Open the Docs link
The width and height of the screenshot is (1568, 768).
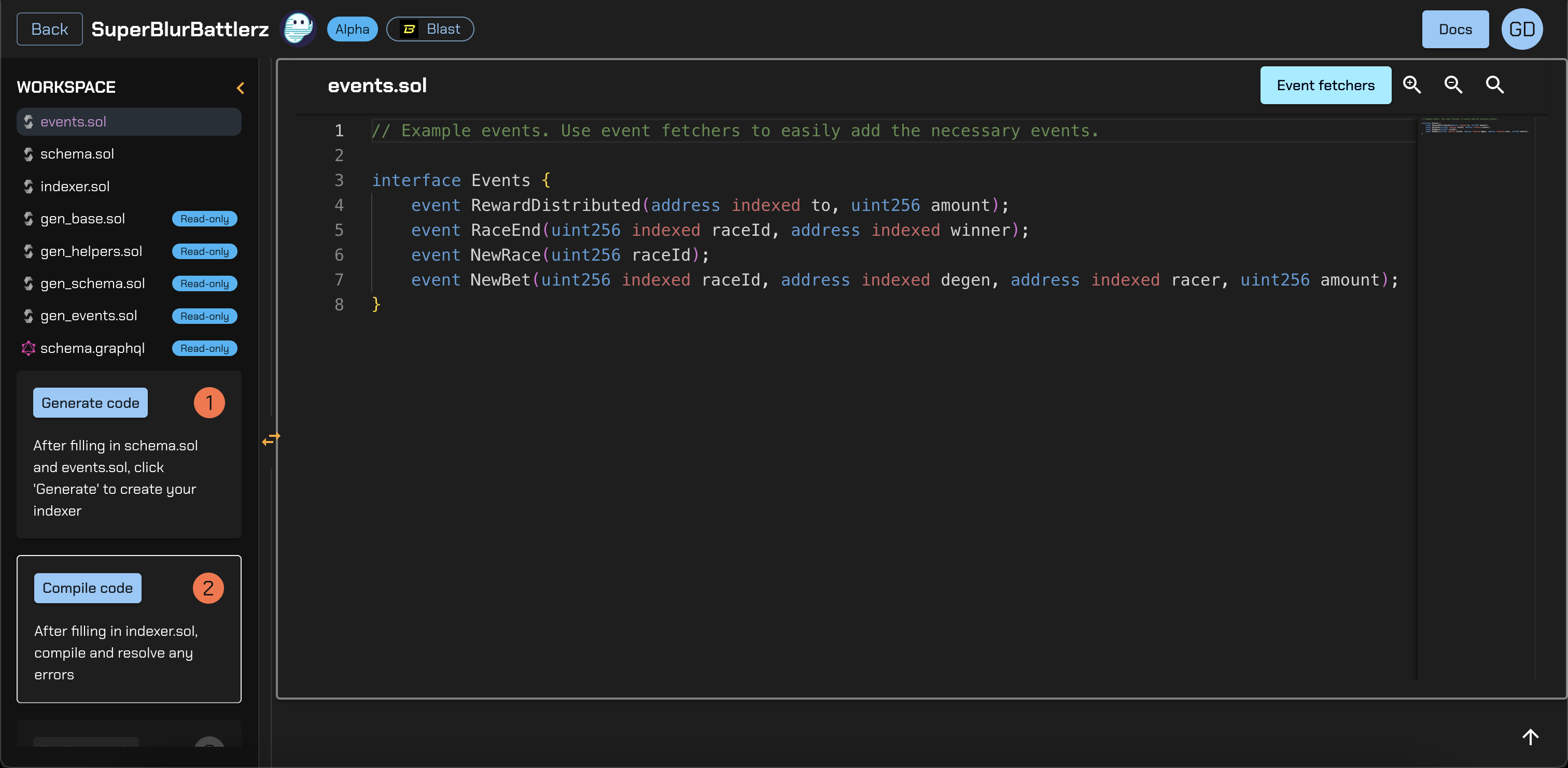click(x=1454, y=29)
